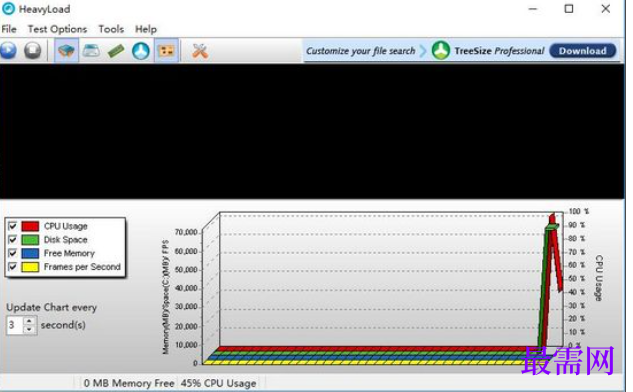Open the TreeSize Professional link
This screenshot has width=633, height=392.
499,51
